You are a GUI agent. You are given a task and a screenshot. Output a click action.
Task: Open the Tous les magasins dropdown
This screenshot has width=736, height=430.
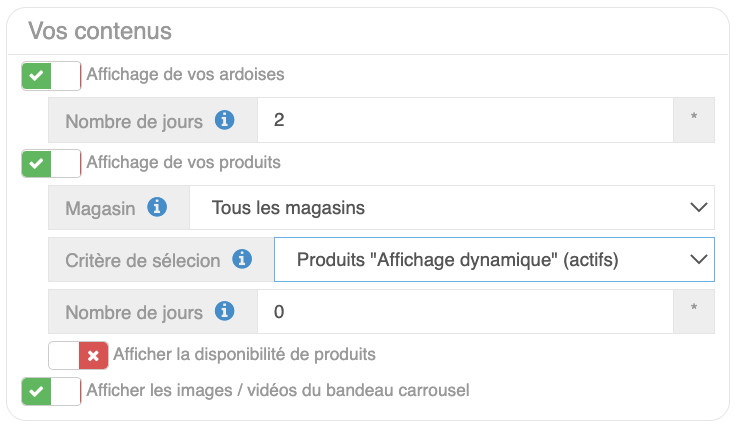click(x=451, y=208)
